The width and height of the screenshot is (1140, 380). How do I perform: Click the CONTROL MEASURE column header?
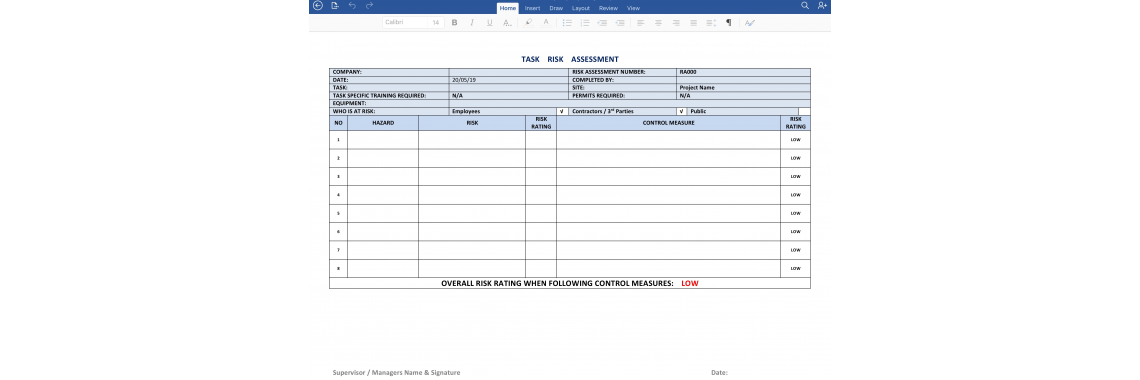click(668, 123)
